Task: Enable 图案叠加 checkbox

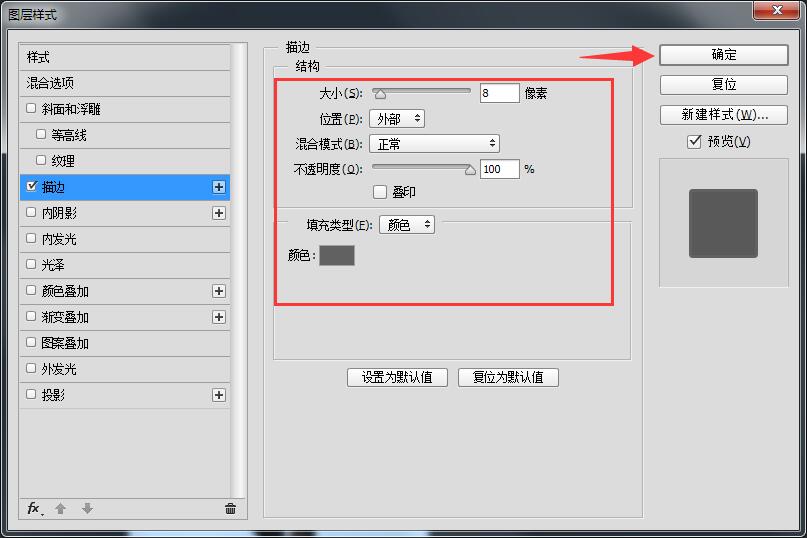Action: click(x=31, y=342)
